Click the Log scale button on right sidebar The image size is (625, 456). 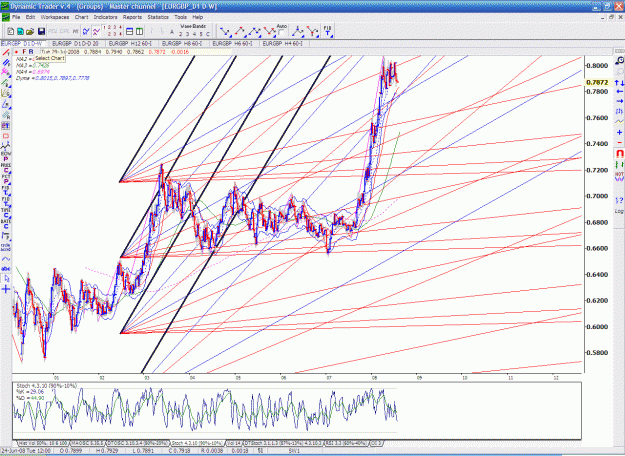pos(619,211)
